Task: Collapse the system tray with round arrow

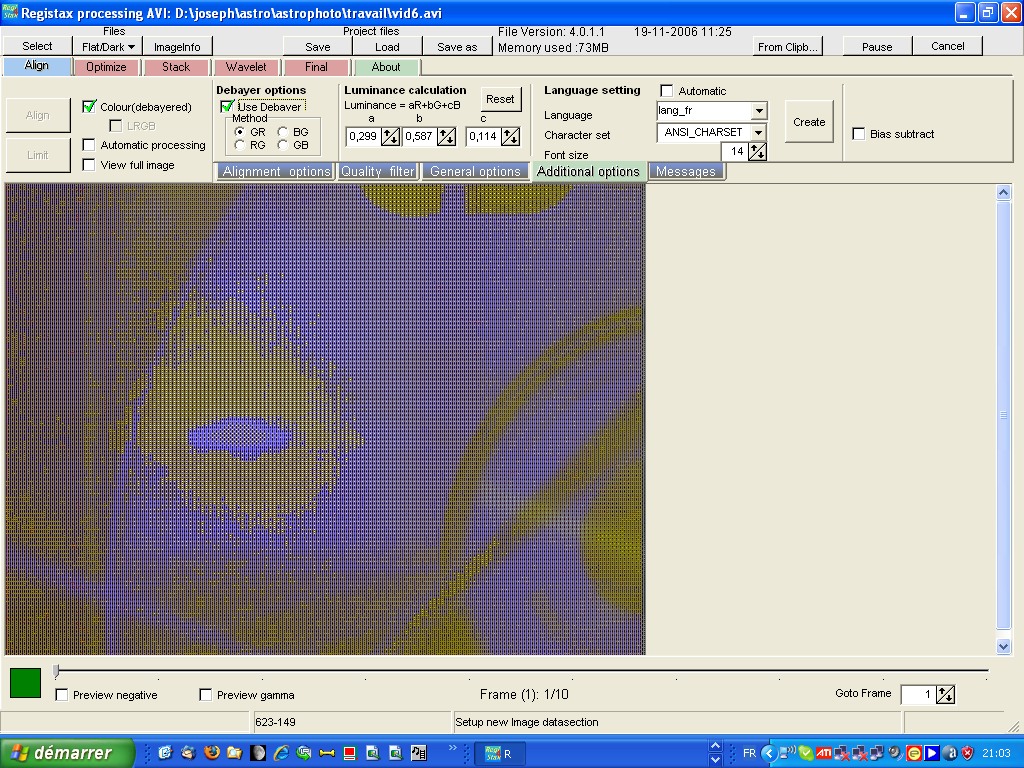Action: coord(769,754)
